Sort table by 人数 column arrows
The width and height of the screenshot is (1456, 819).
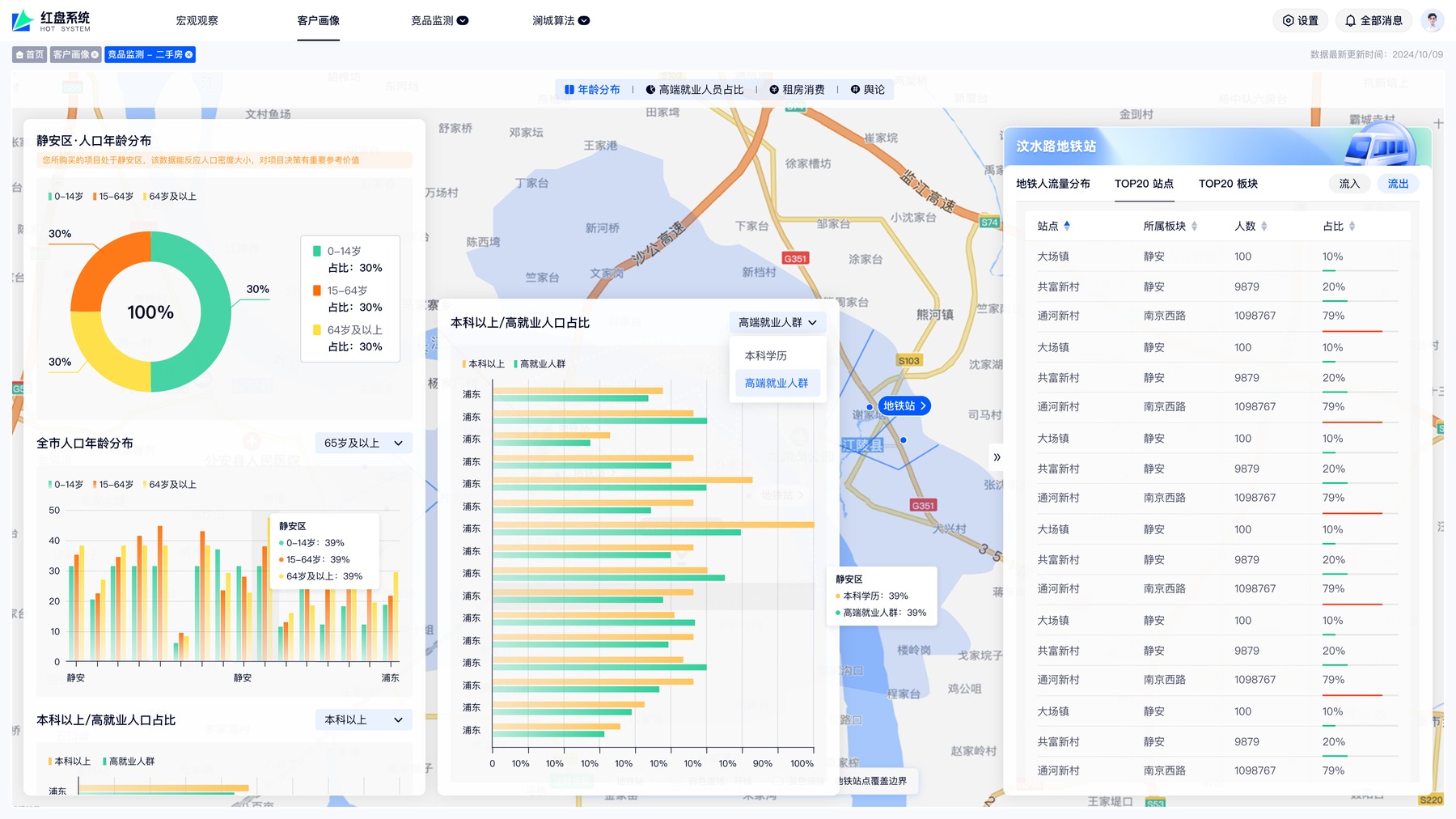pos(1264,227)
